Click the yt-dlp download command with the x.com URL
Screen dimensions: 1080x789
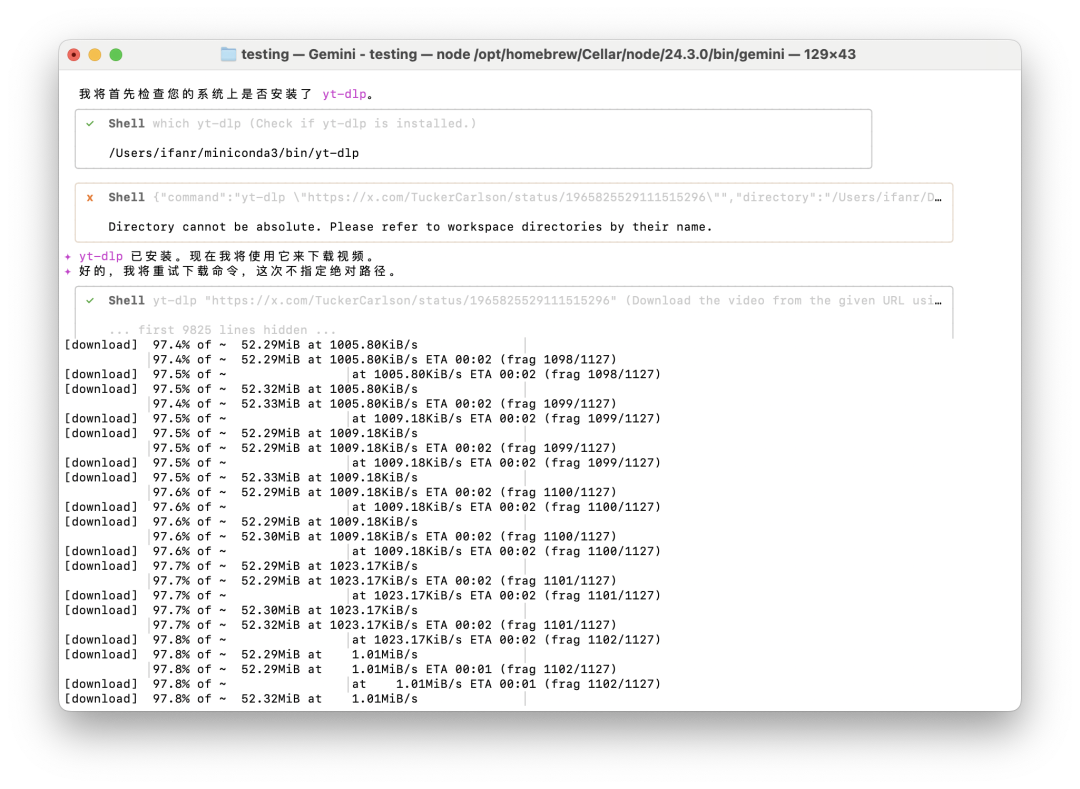547,301
